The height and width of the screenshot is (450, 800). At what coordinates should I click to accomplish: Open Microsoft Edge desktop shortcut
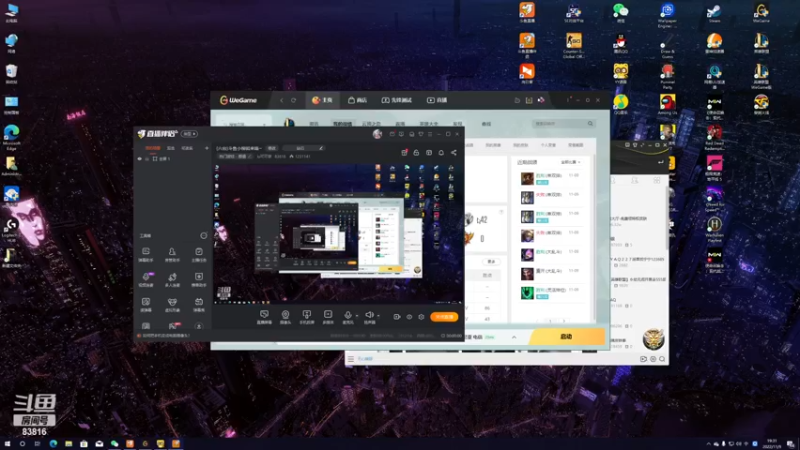coord(11,138)
